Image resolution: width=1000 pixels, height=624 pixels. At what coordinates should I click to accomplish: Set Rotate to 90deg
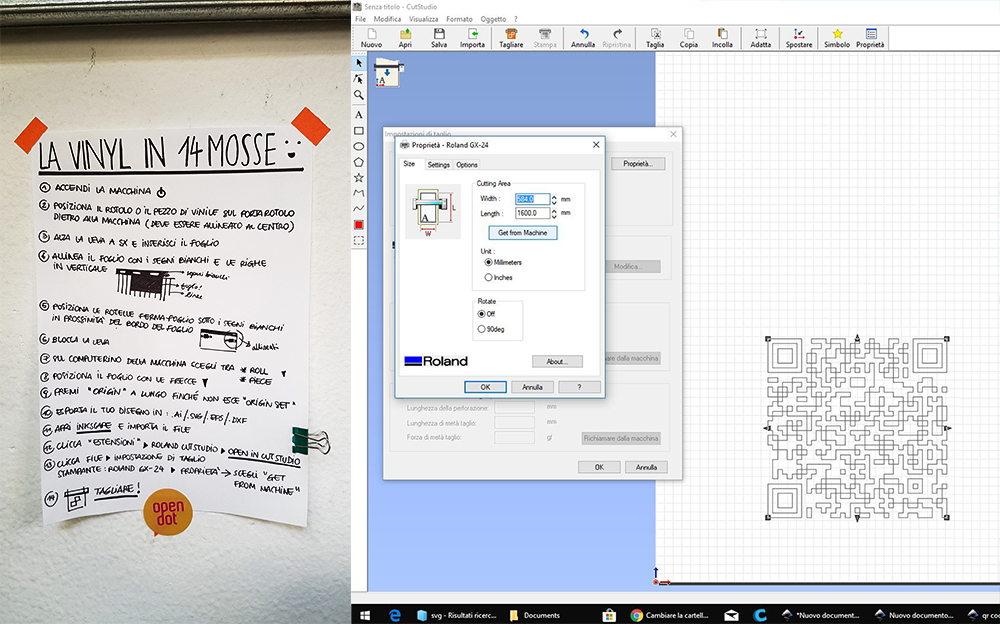coord(482,329)
